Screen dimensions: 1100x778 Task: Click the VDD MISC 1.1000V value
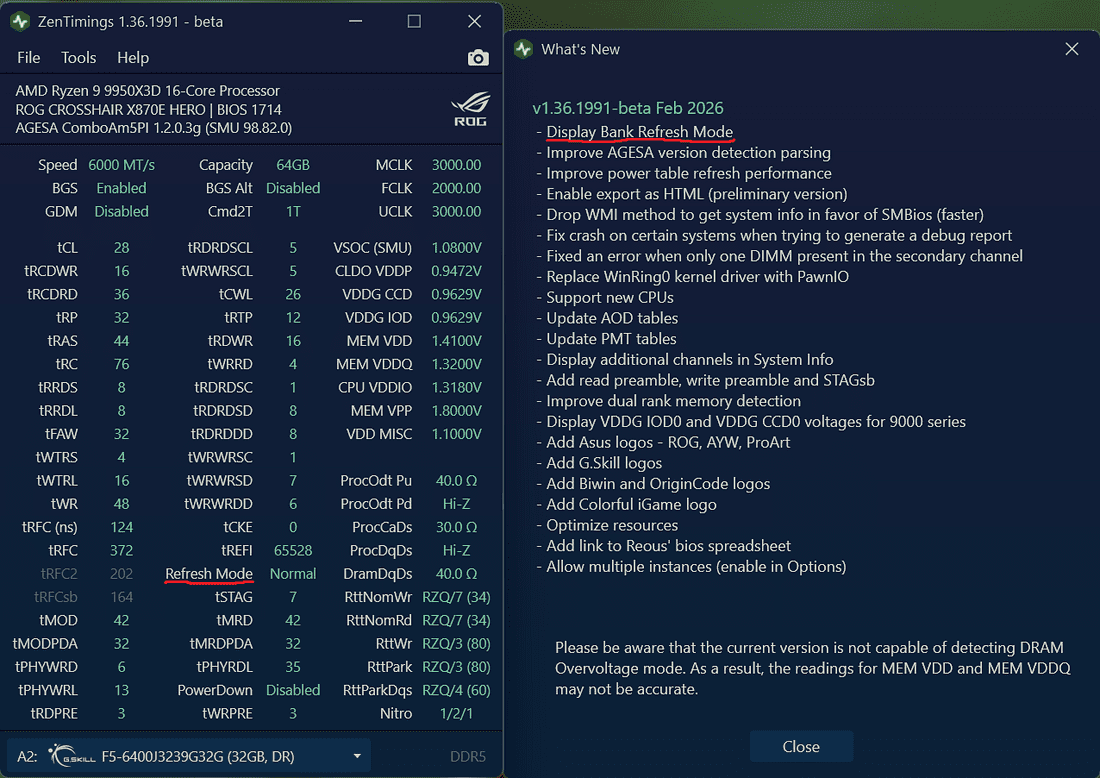pos(456,434)
